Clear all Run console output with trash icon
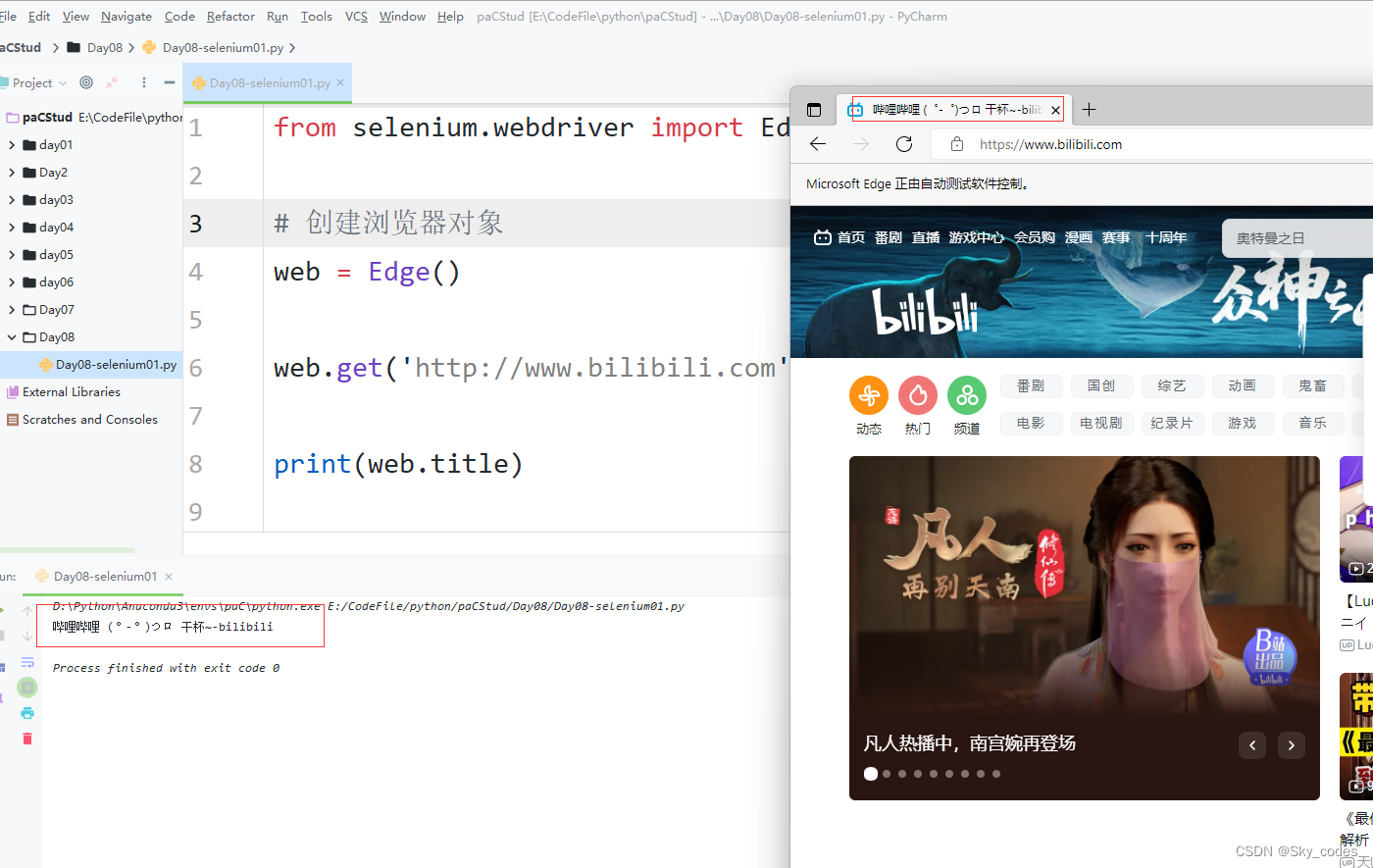Image resolution: width=1373 pixels, height=868 pixels. (x=27, y=739)
